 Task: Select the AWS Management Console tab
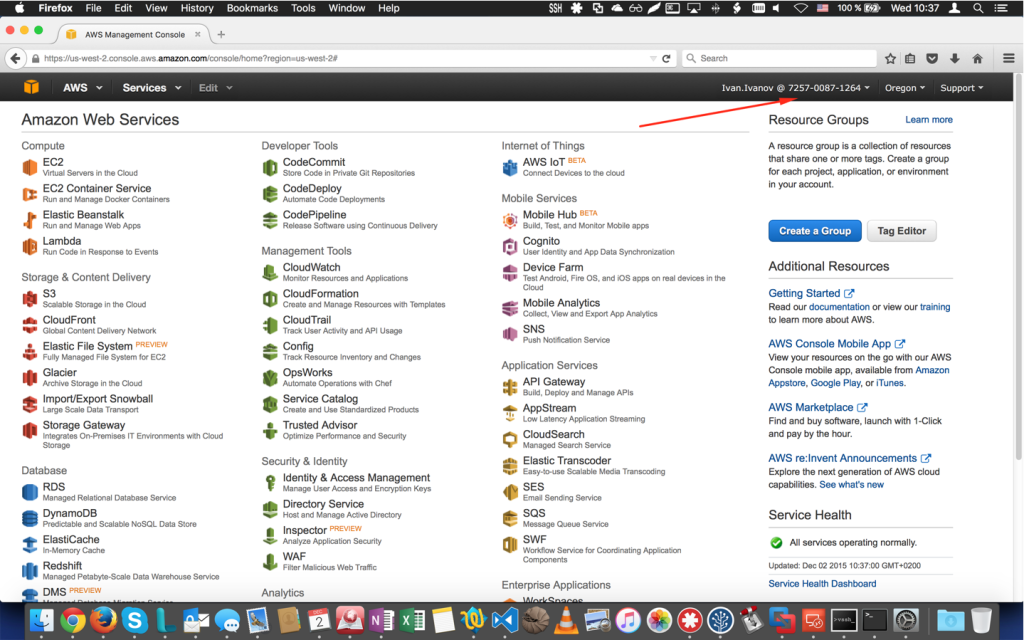(x=133, y=35)
